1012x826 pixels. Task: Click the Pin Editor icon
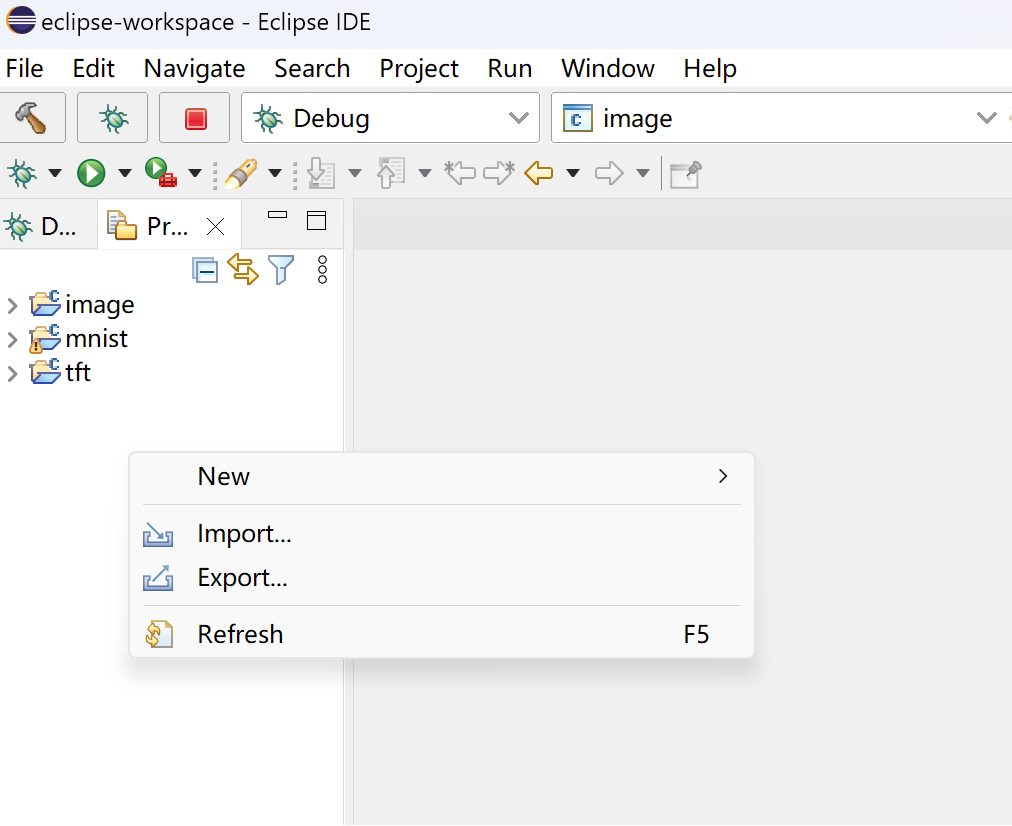pyautogui.click(x=685, y=174)
